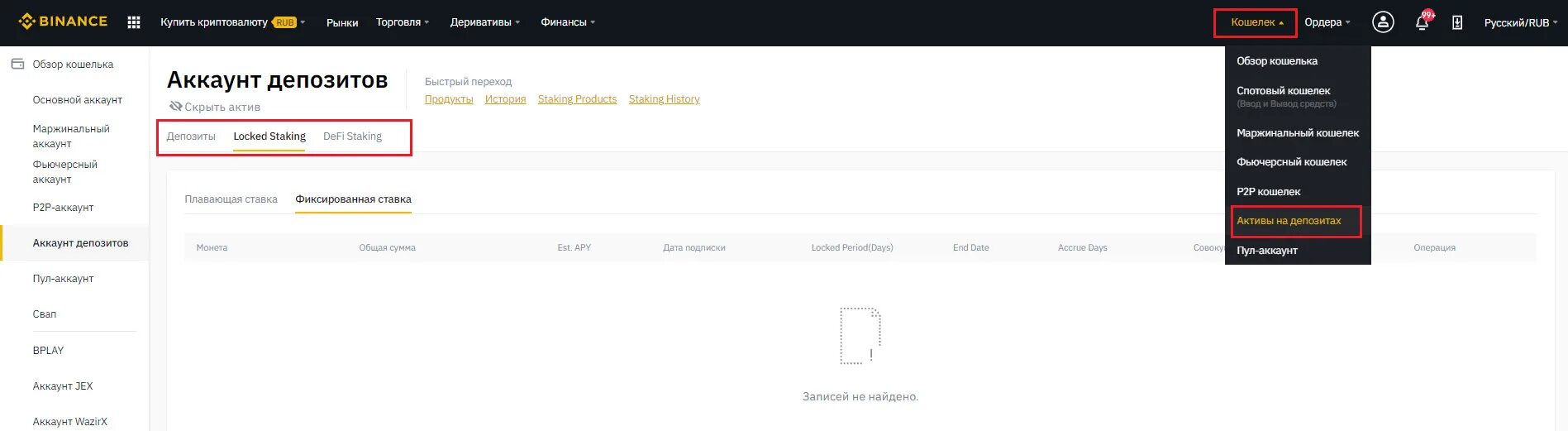Select Спотовый кошелек in dropdown

[x=1284, y=90]
